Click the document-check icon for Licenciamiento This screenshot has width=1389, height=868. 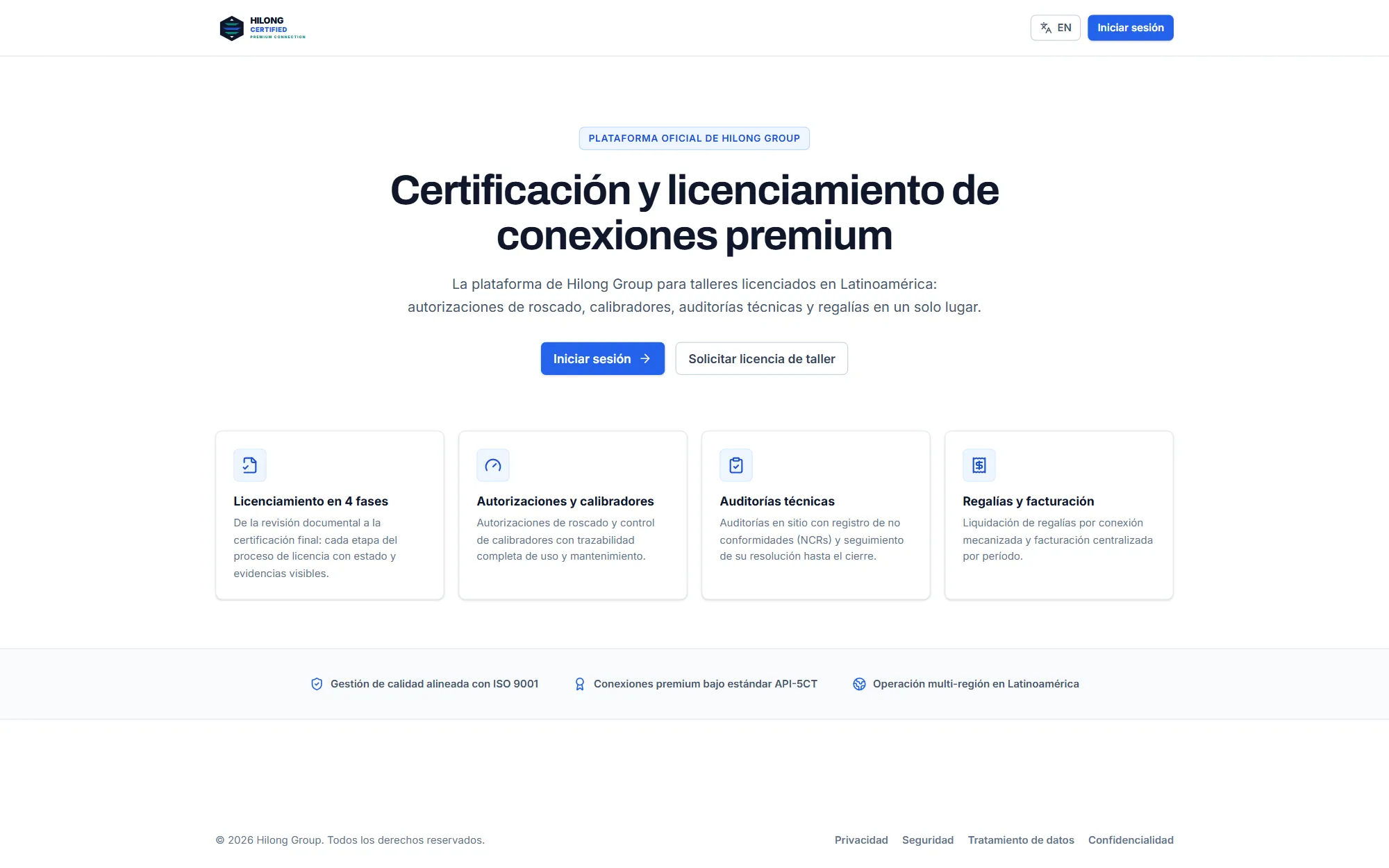pos(250,465)
